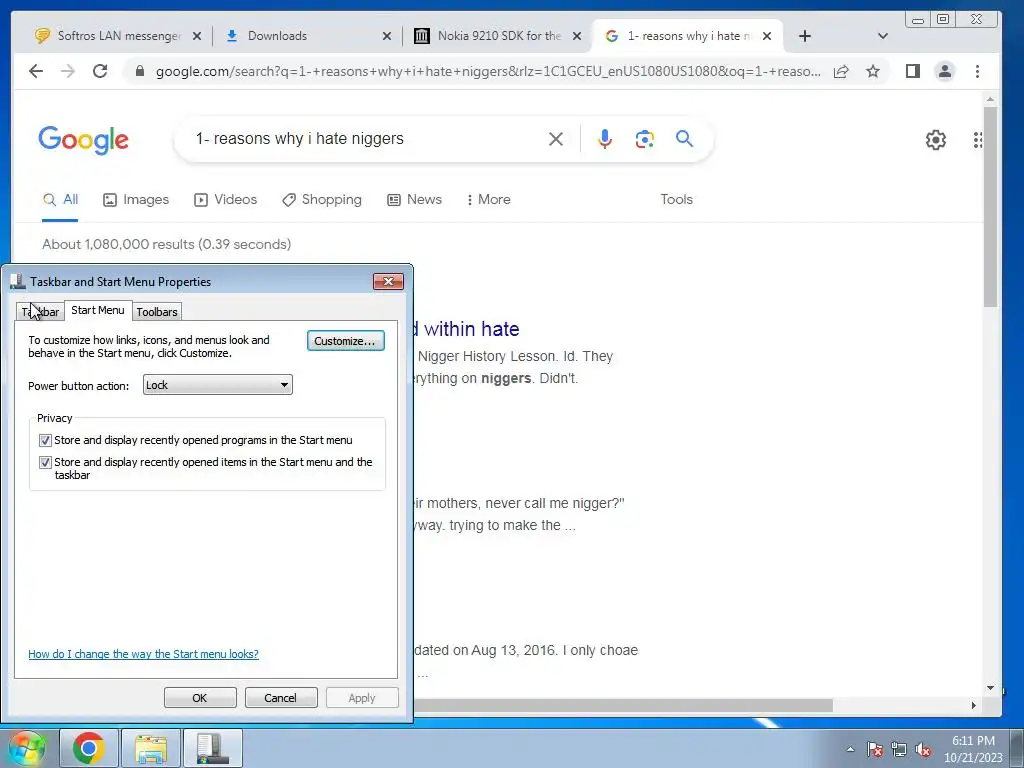Cancel the Taskbar properties dialog

[280, 697]
